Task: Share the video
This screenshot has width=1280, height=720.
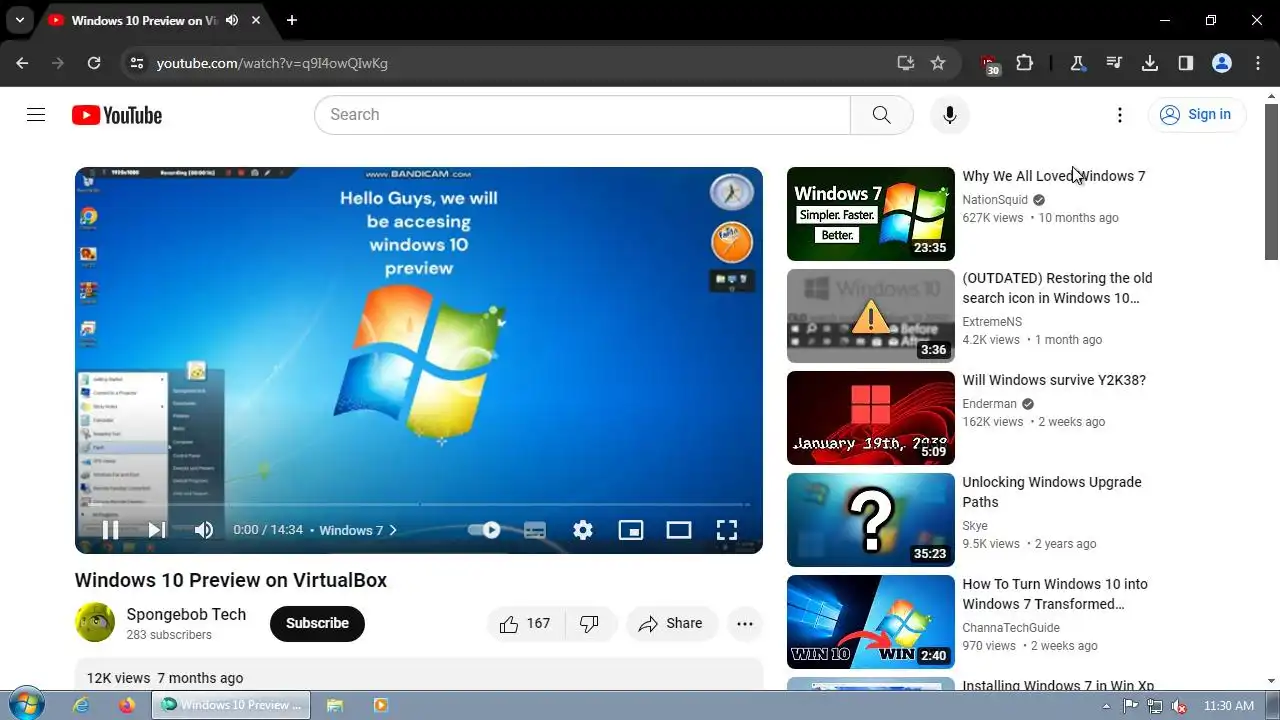Action: coord(672,623)
